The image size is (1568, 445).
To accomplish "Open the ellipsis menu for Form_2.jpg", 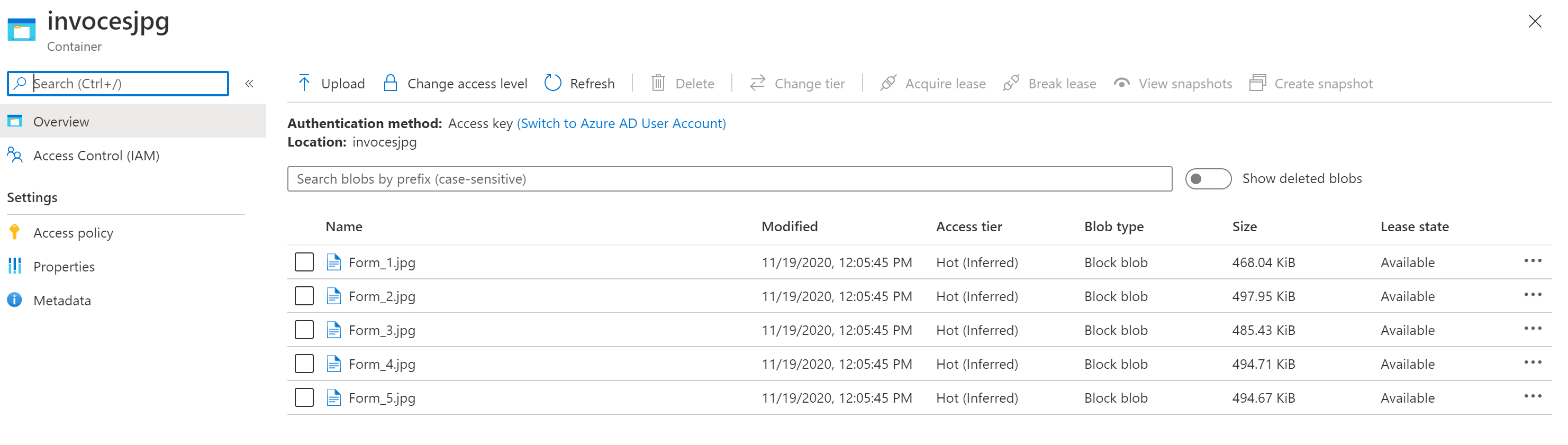I will click(1532, 295).
